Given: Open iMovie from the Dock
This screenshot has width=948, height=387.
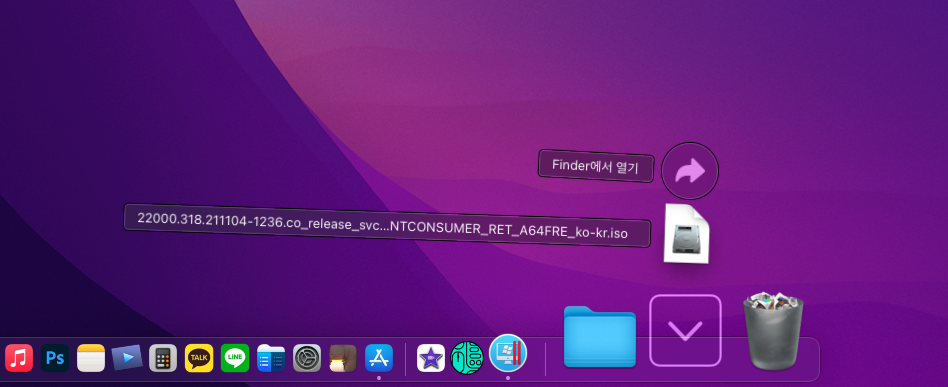Looking at the screenshot, I should [x=431, y=358].
